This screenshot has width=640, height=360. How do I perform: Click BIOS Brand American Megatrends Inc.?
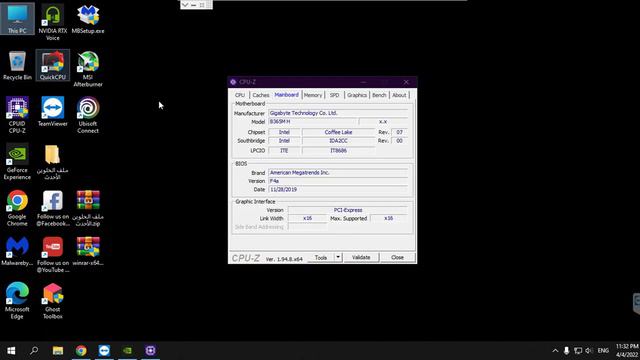[x=338, y=173]
